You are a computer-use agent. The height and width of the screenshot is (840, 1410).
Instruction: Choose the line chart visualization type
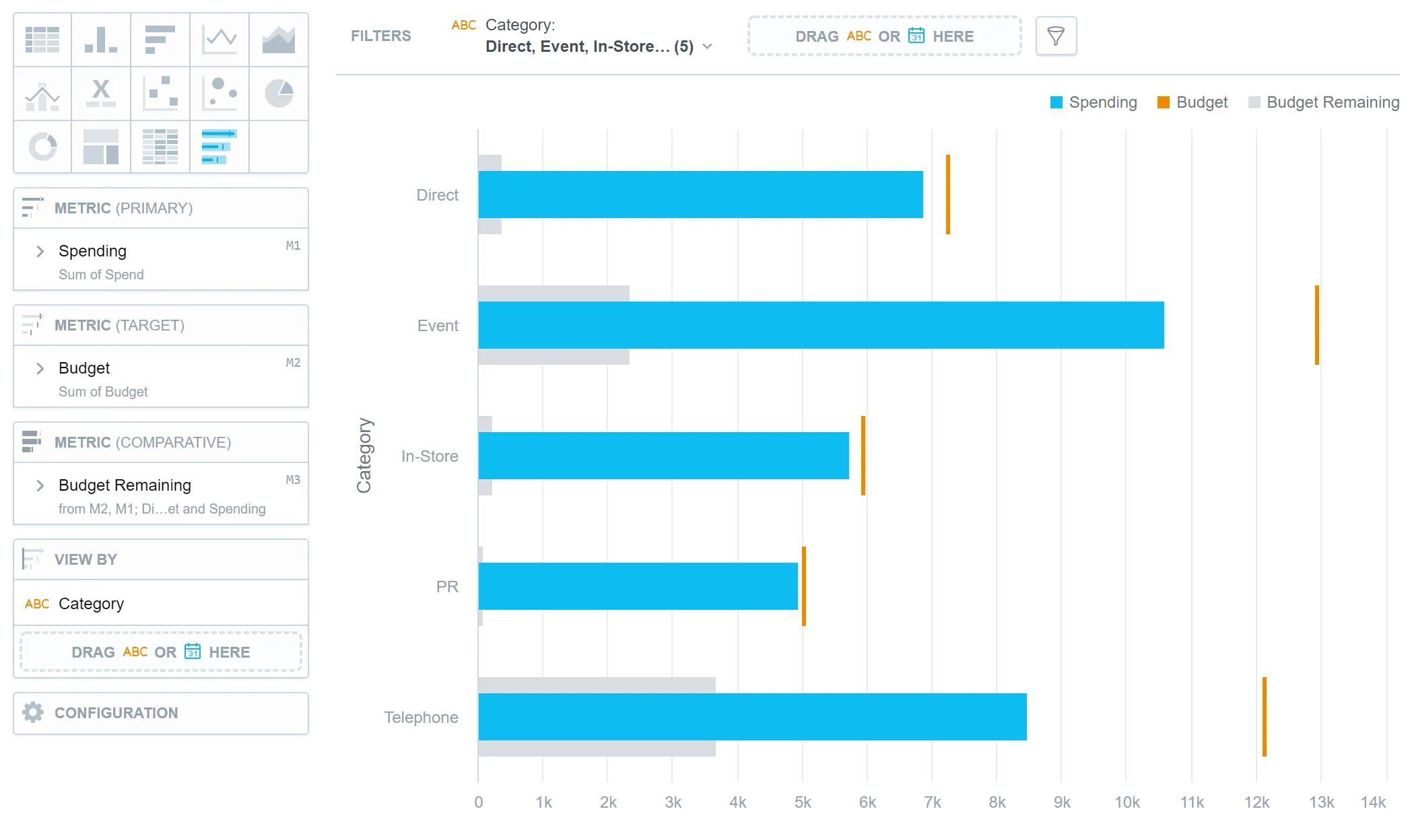pyautogui.click(x=220, y=40)
